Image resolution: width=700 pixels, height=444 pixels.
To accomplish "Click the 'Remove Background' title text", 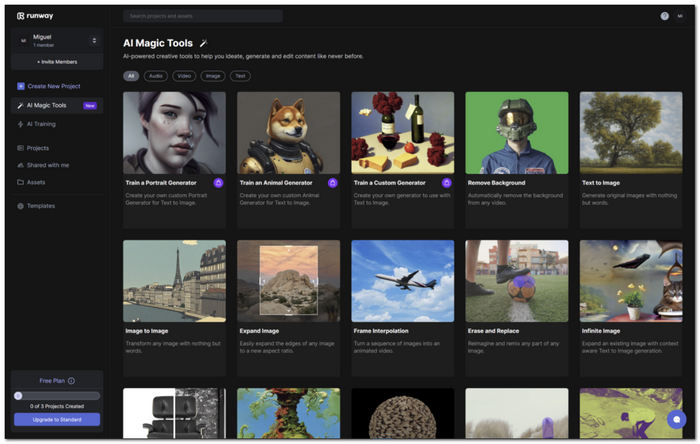I will pos(496,183).
